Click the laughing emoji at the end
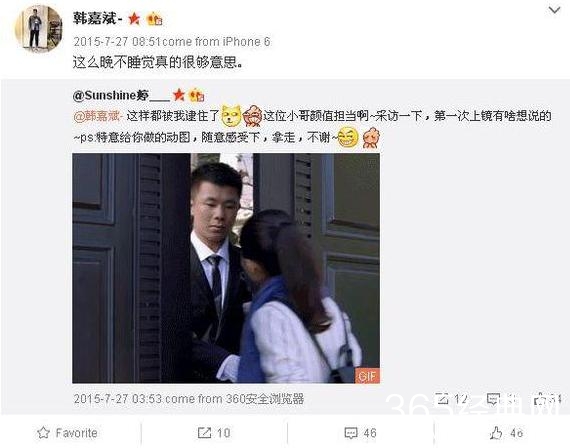The height and width of the screenshot is (448, 570). pos(348,137)
